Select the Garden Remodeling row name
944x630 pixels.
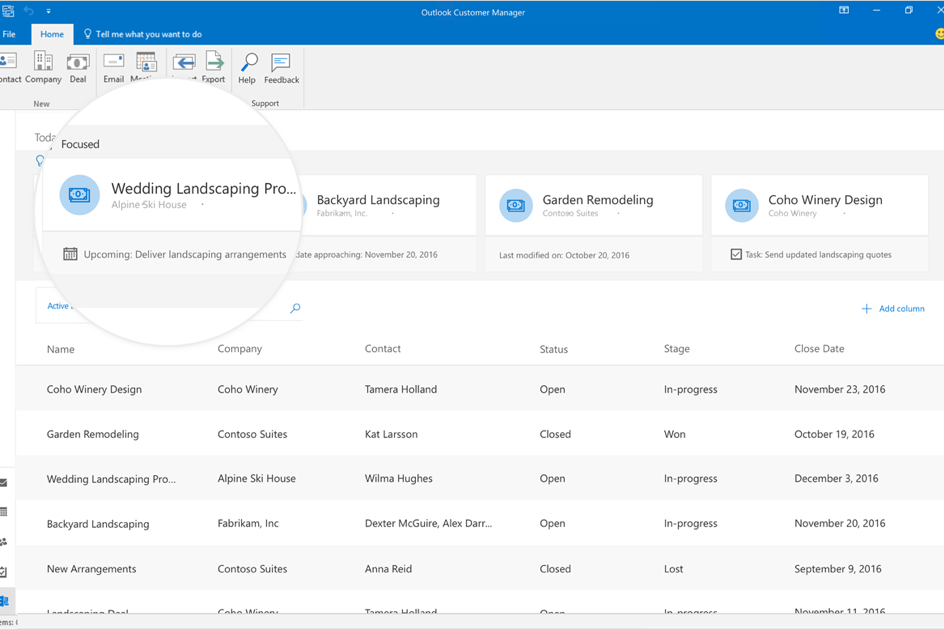point(92,434)
